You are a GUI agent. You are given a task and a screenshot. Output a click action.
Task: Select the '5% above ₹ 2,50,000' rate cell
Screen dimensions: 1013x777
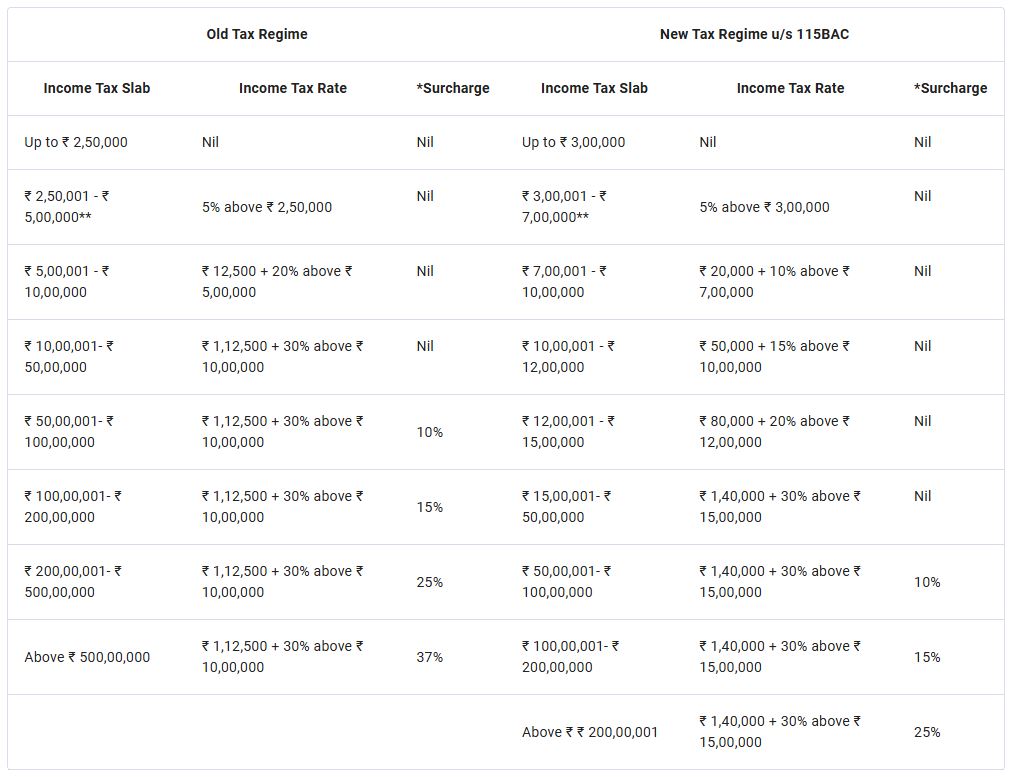coord(267,207)
